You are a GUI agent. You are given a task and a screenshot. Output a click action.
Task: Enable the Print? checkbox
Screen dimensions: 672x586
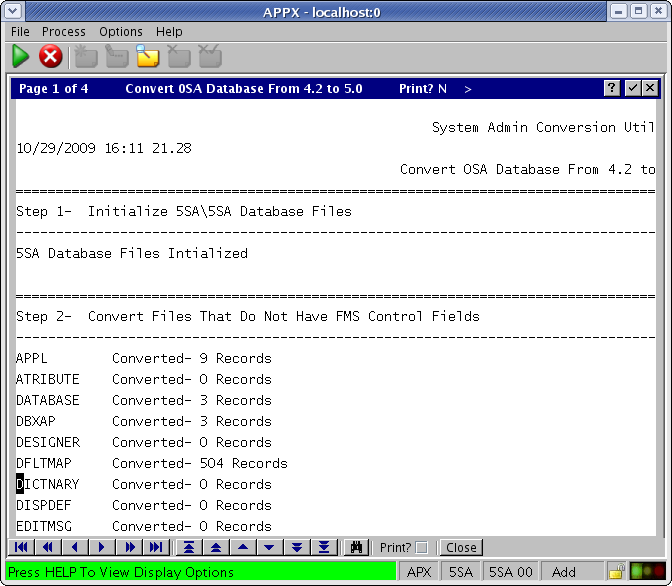pos(421,547)
